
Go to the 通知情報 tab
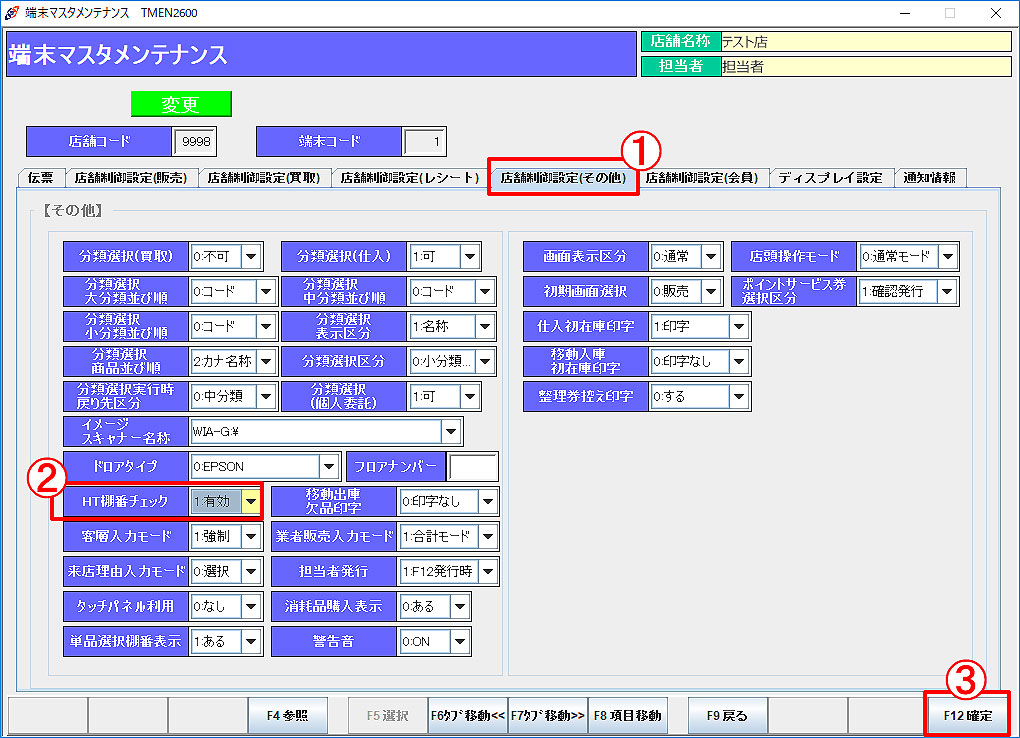929,178
